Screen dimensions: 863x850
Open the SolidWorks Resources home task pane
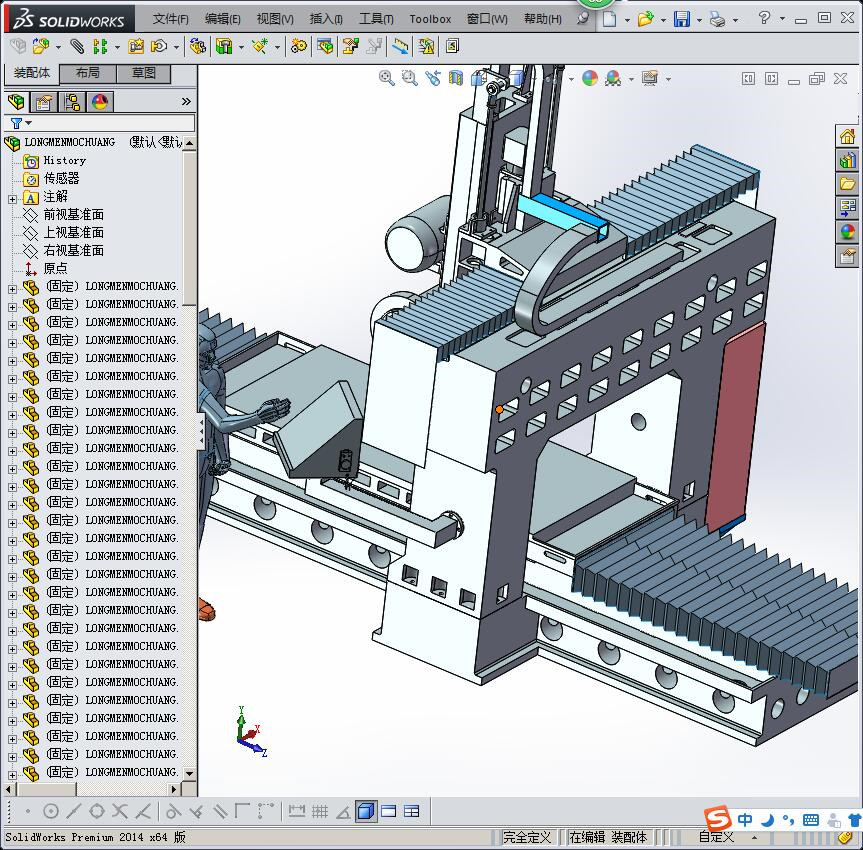click(x=847, y=137)
